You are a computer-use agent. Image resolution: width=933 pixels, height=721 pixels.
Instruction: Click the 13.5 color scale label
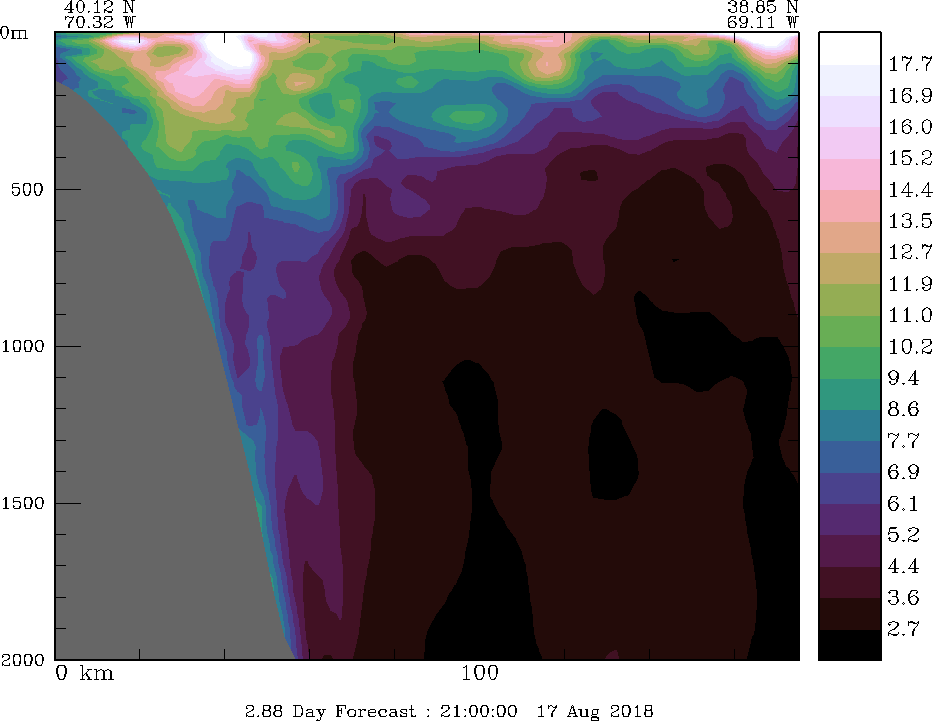910,221
